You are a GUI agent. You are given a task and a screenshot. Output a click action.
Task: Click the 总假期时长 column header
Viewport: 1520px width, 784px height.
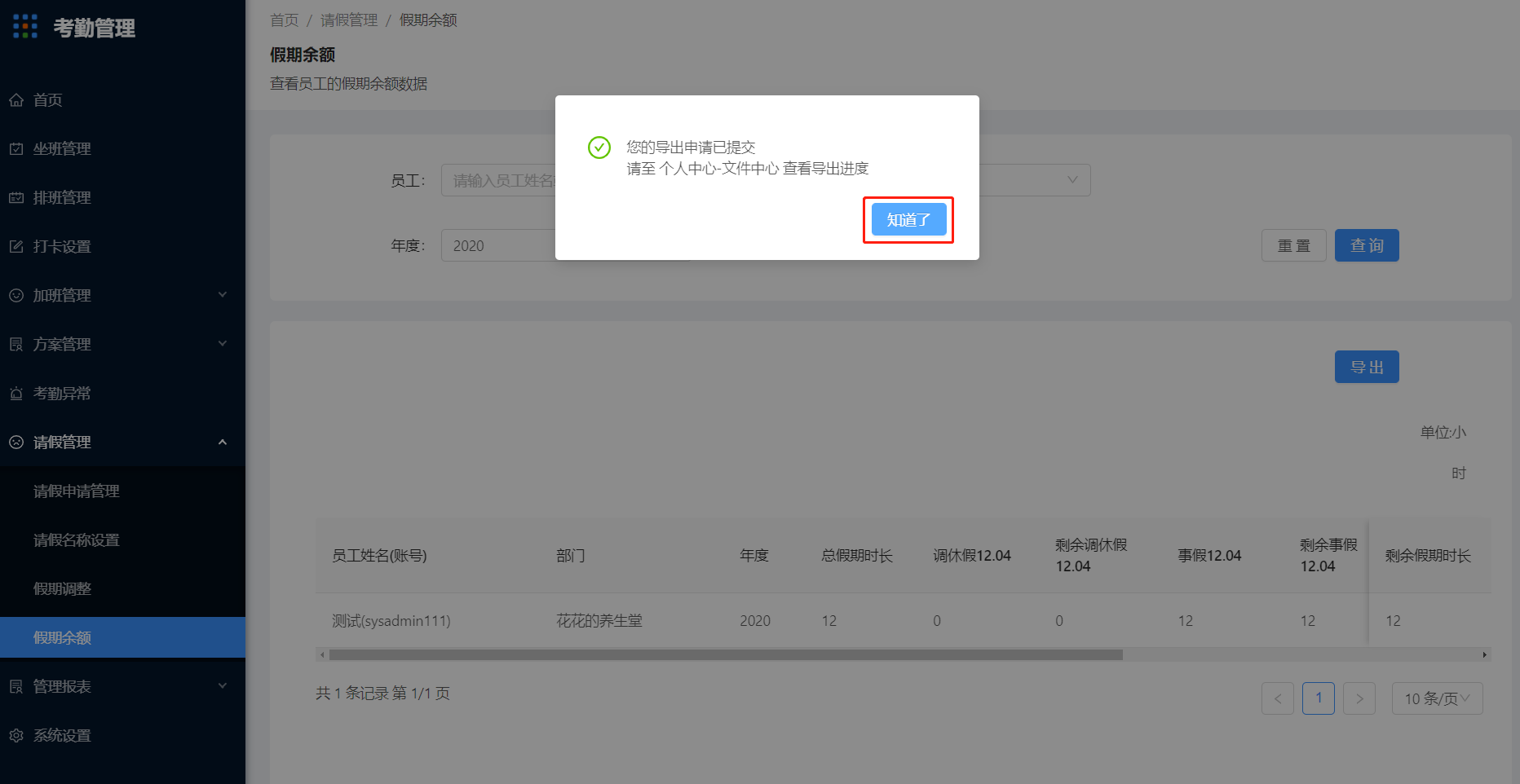tap(857, 556)
